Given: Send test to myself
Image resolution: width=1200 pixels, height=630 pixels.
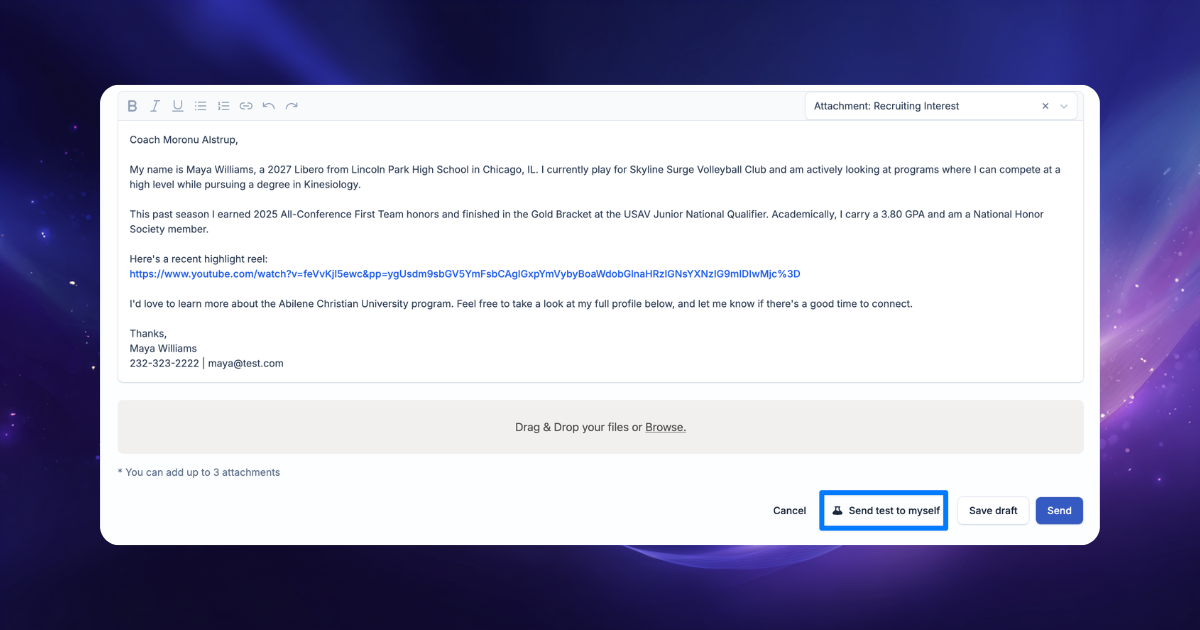Looking at the screenshot, I should pyautogui.click(x=884, y=510).
